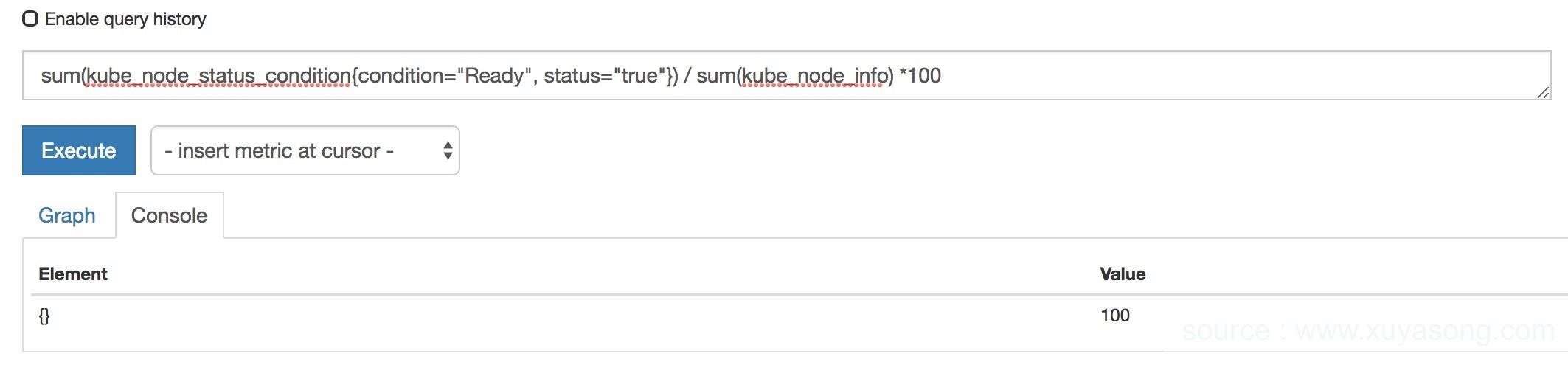The height and width of the screenshot is (376, 1568).
Task: Click the Element column header
Action: [73, 274]
